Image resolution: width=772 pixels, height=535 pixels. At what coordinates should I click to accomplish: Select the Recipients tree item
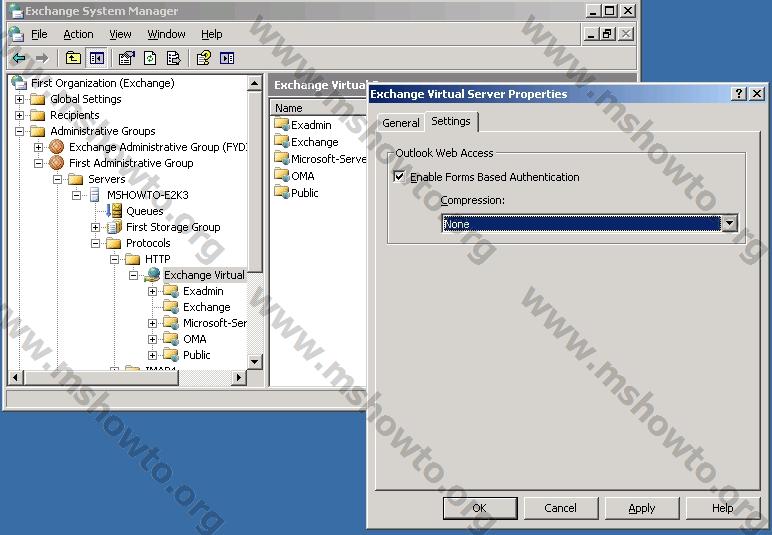point(74,115)
